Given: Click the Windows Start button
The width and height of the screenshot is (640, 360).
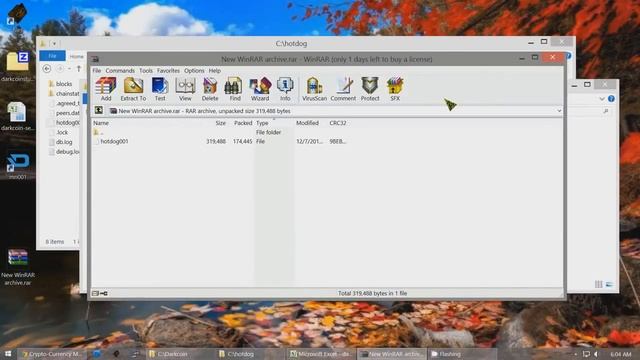Looking at the screenshot, I should pyautogui.click(x=8, y=354).
